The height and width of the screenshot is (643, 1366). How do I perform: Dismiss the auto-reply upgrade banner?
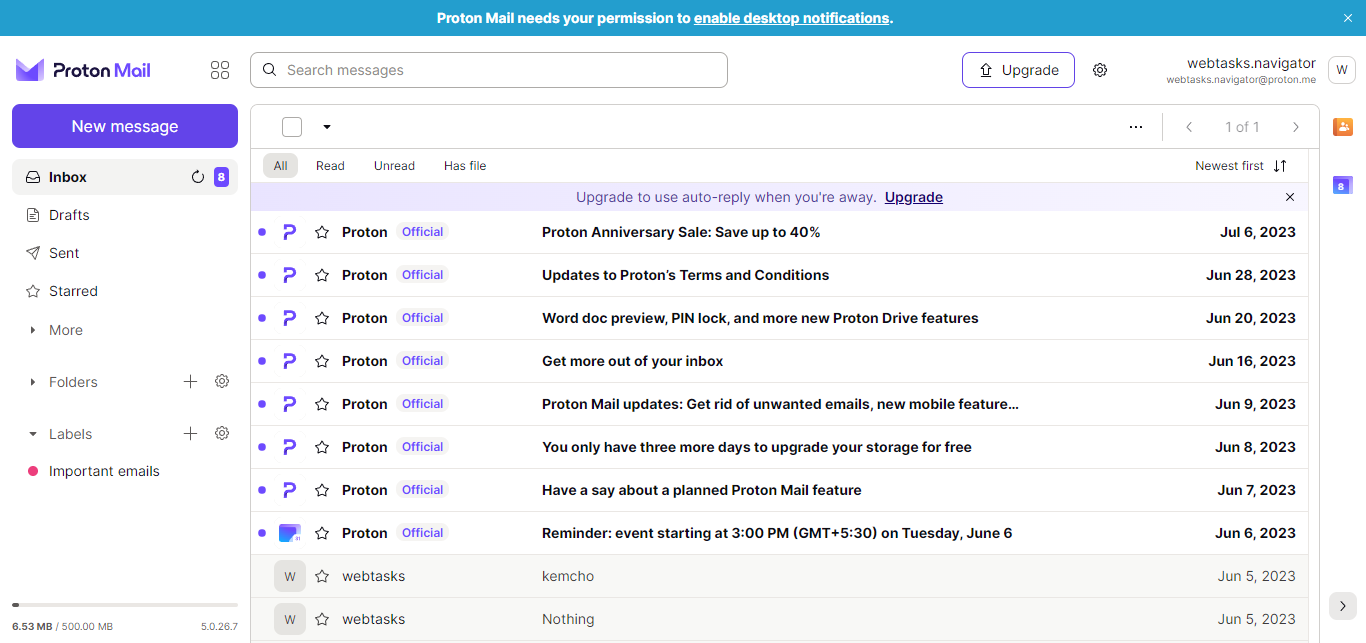coord(1290,197)
